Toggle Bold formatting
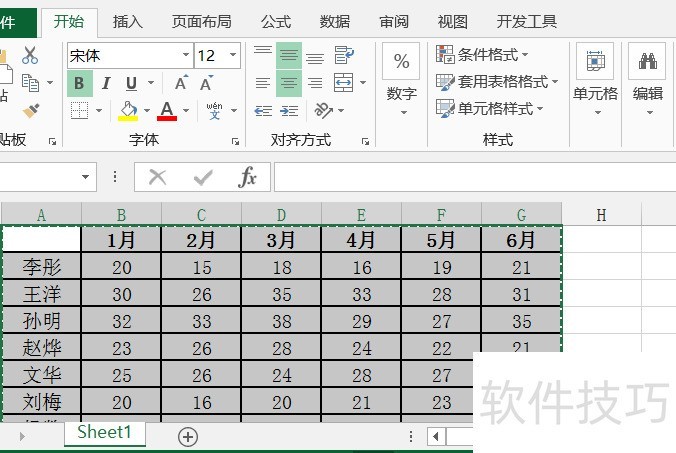The height and width of the screenshot is (453, 676). [79, 83]
